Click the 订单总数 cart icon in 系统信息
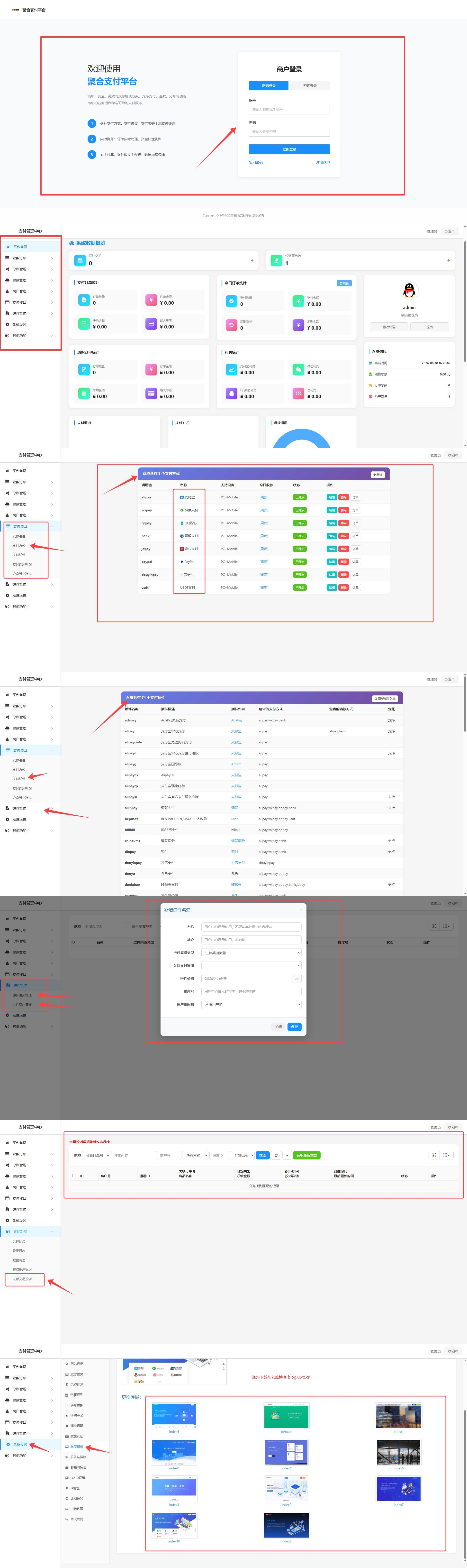Viewport: 467px width, 1568px height. point(370,385)
